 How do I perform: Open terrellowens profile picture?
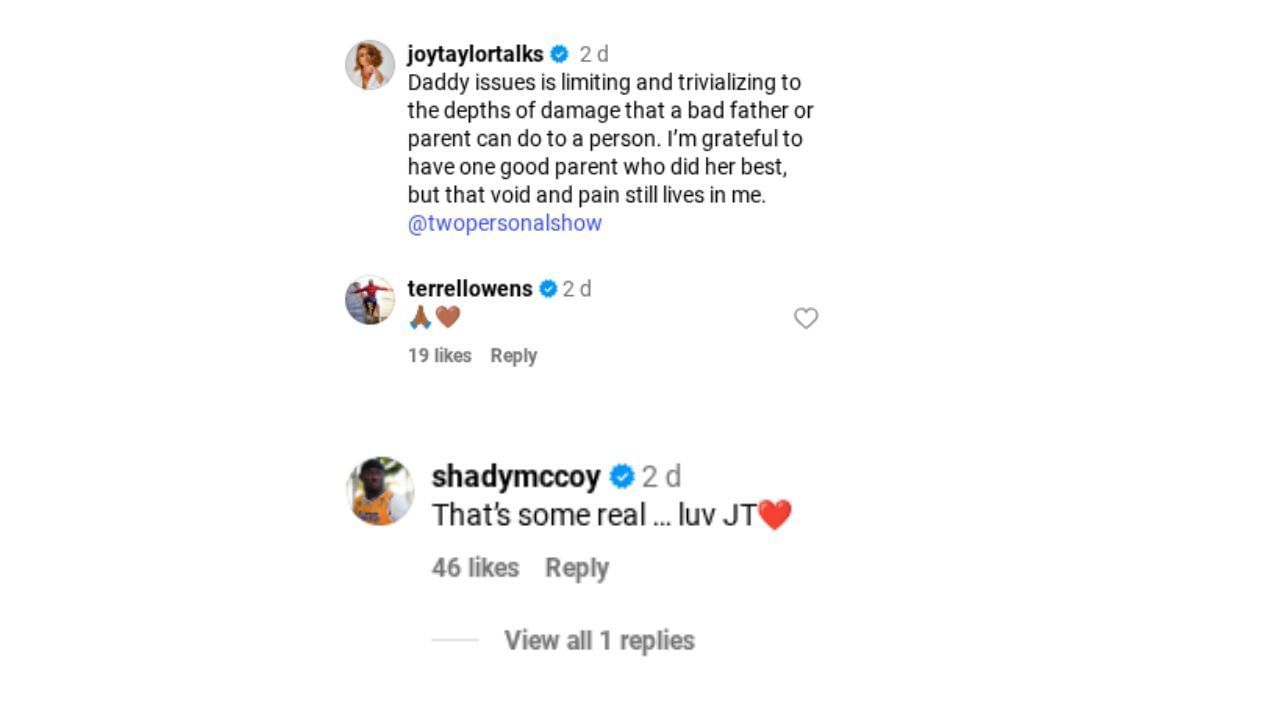[x=370, y=299]
